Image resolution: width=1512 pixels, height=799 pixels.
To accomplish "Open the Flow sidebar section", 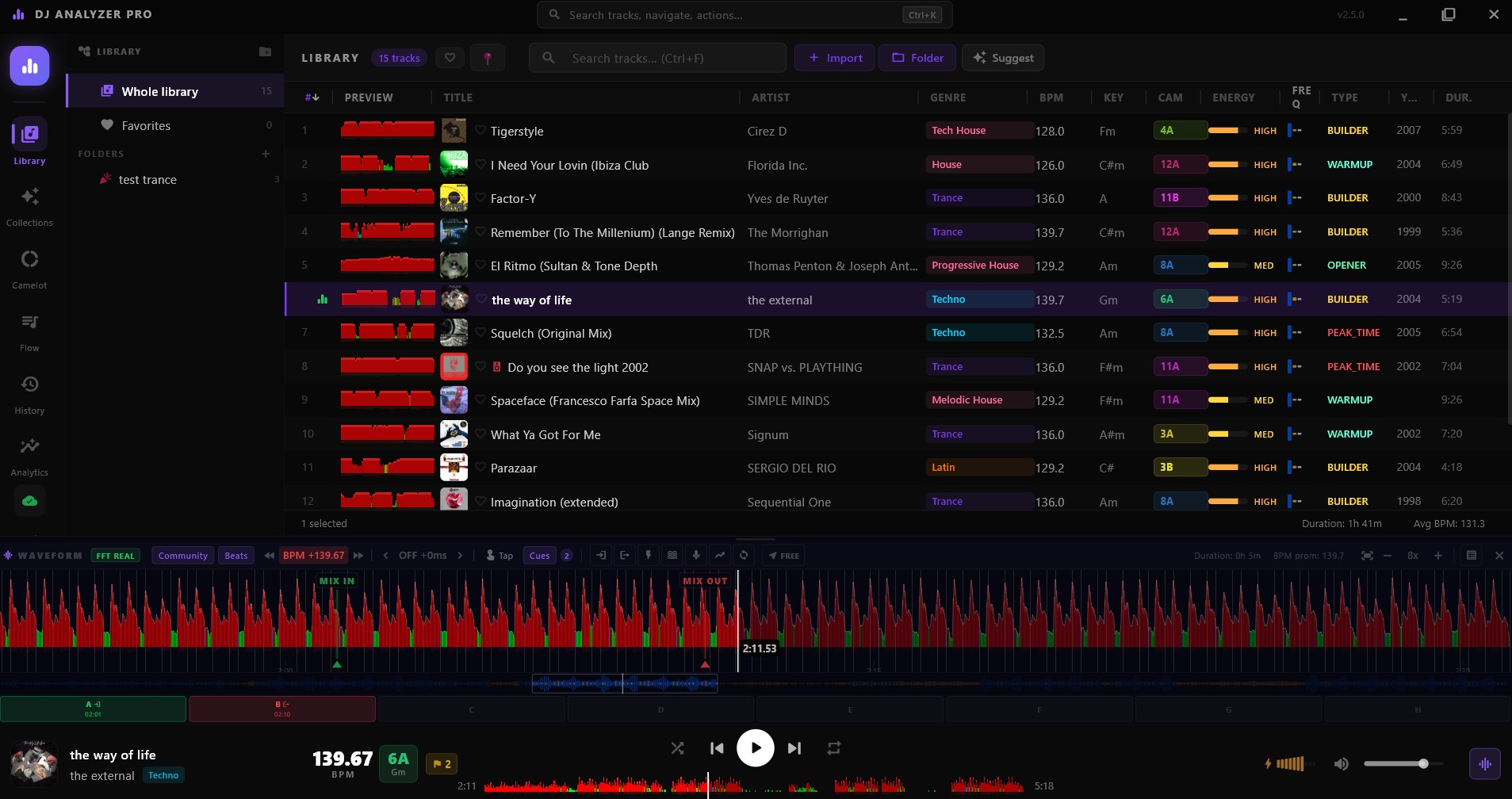I will click(29, 331).
